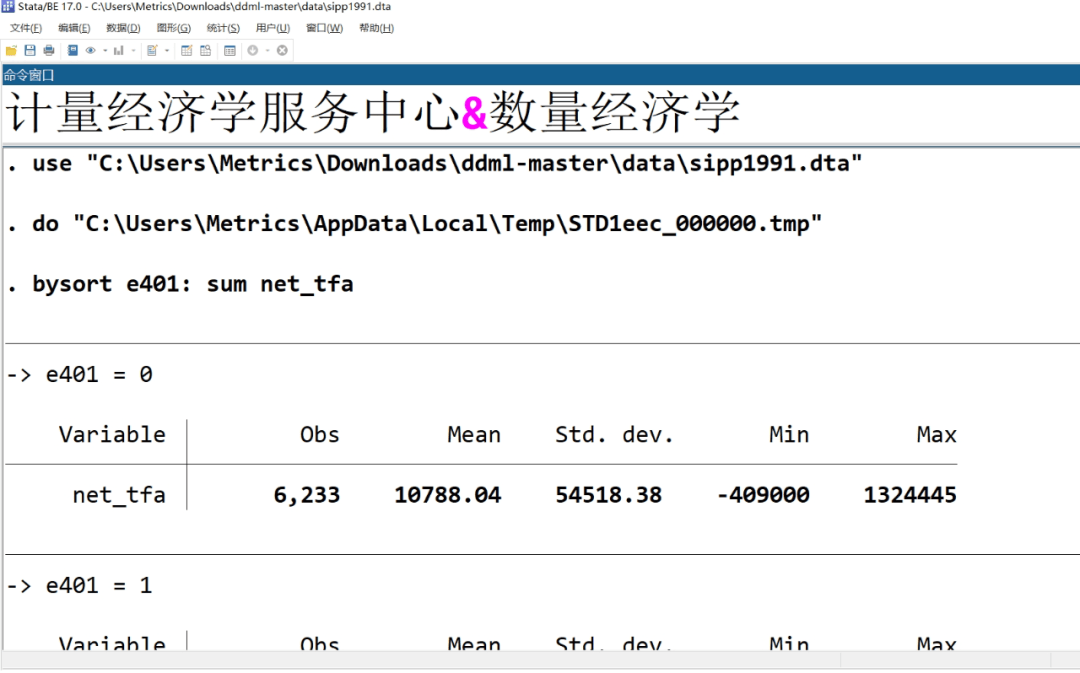Screen dimensions: 1080x673
Task: Open the Data Editor in edit mode
Action: point(188,50)
